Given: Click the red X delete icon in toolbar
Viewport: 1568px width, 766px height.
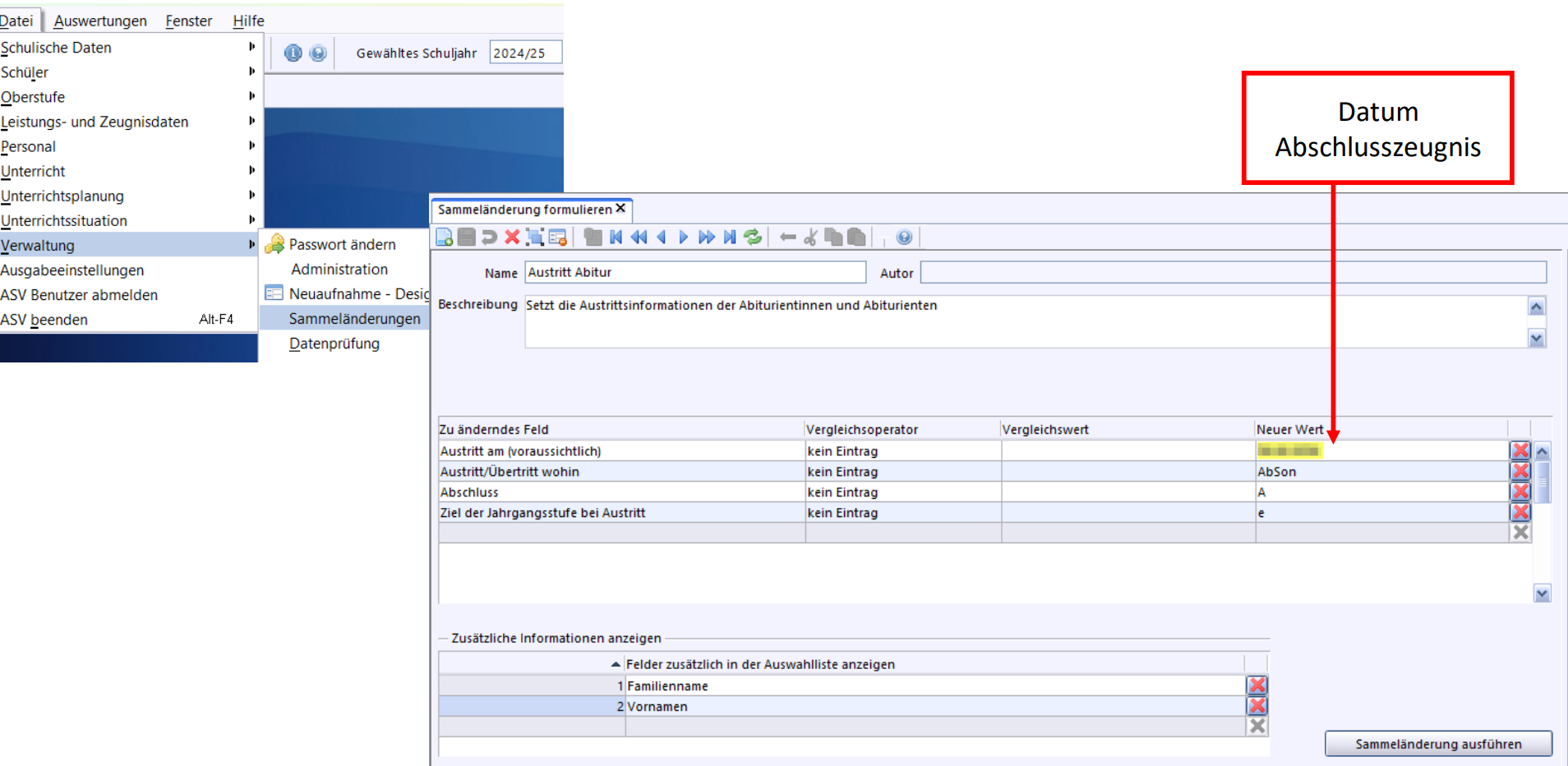Looking at the screenshot, I should (512, 238).
